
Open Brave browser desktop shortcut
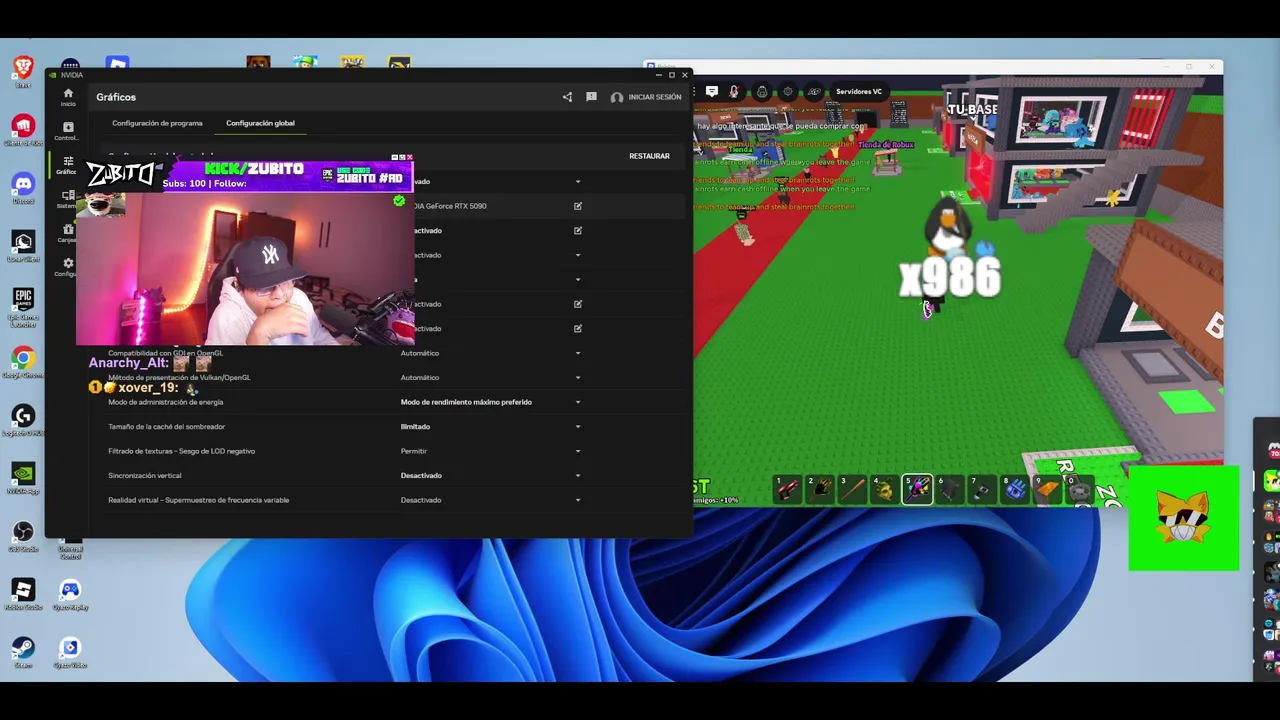(23, 70)
